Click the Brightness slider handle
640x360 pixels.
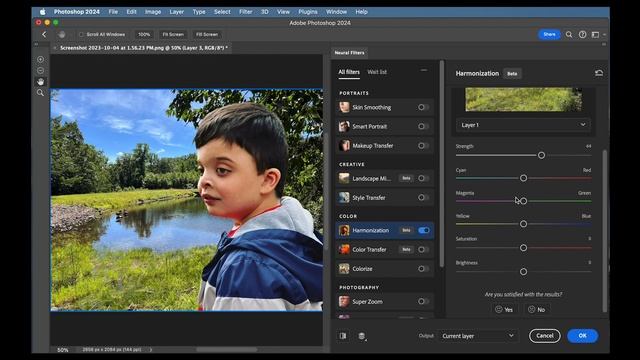(523, 272)
